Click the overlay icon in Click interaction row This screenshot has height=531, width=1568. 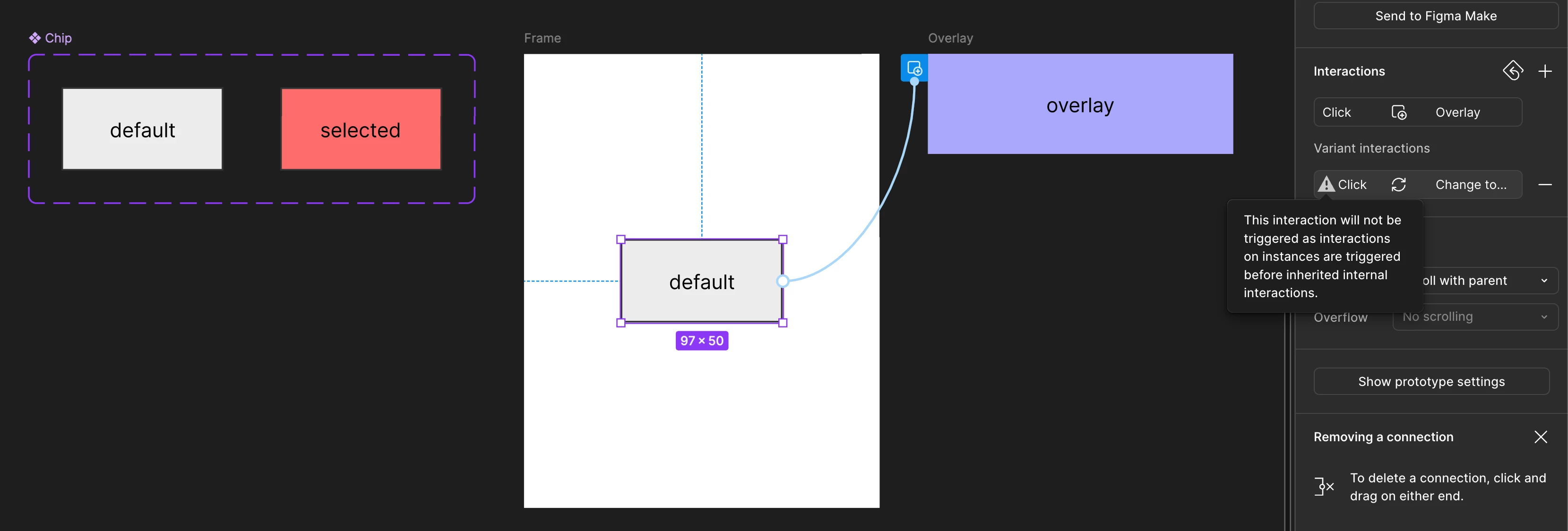tap(1398, 112)
